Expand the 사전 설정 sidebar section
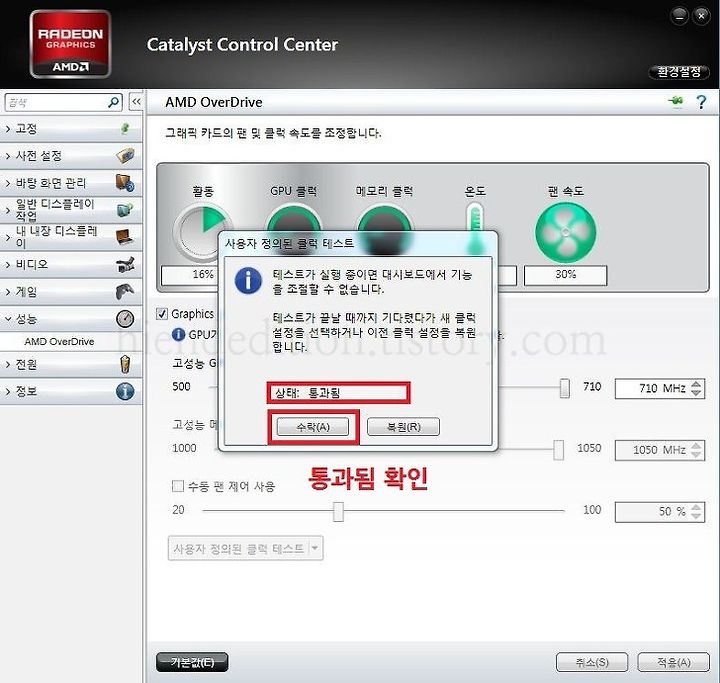The image size is (720, 683). pyautogui.click(x=8, y=156)
